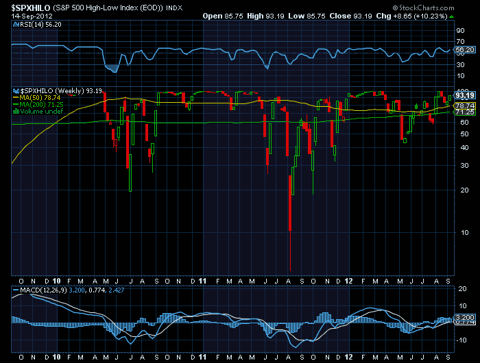
Task: Click the line icon beside the RSI(14) legend
Action: (16, 25)
